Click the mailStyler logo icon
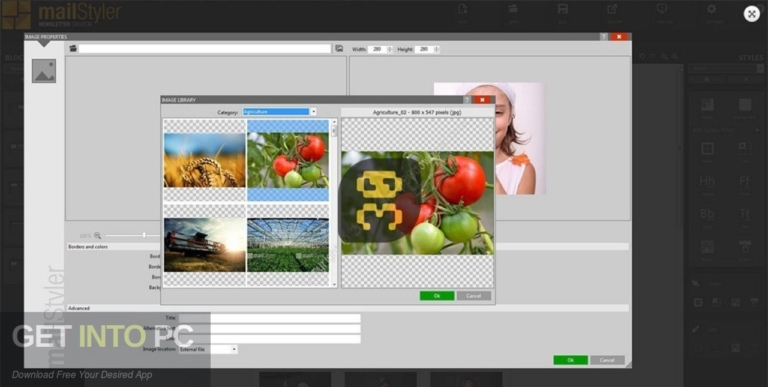This screenshot has width=768, height=387. coord(16,15)
